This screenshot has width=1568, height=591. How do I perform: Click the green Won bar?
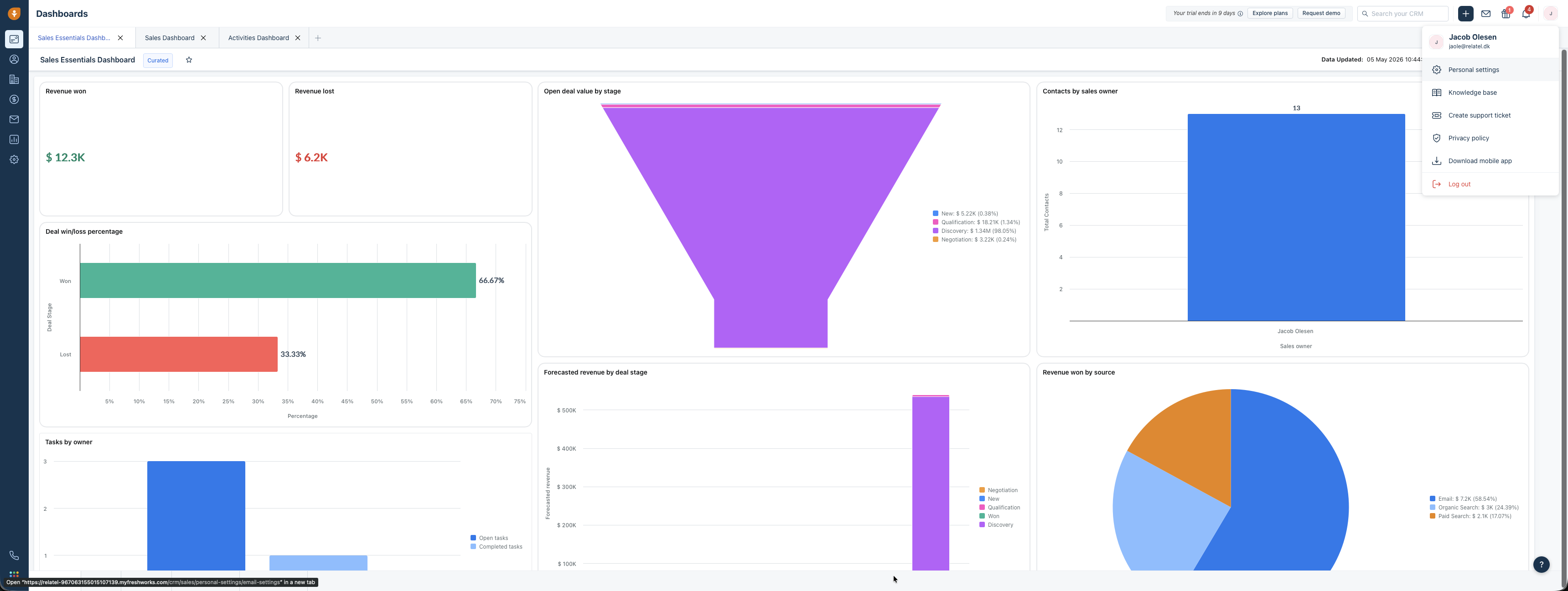[x=278, y=280]
